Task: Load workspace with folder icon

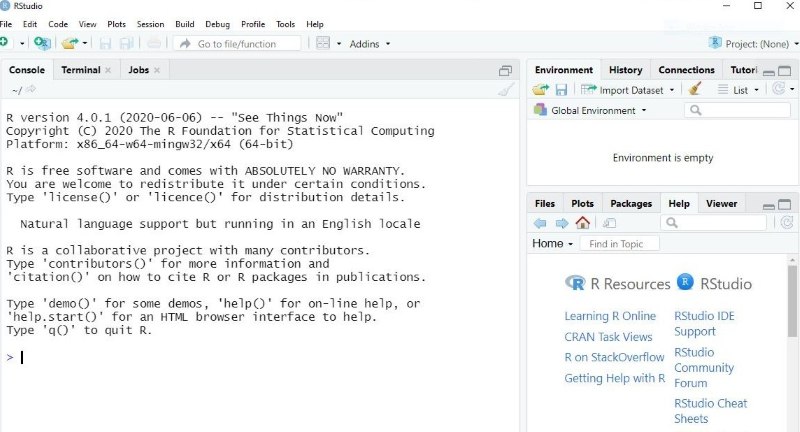Action: 540,90
